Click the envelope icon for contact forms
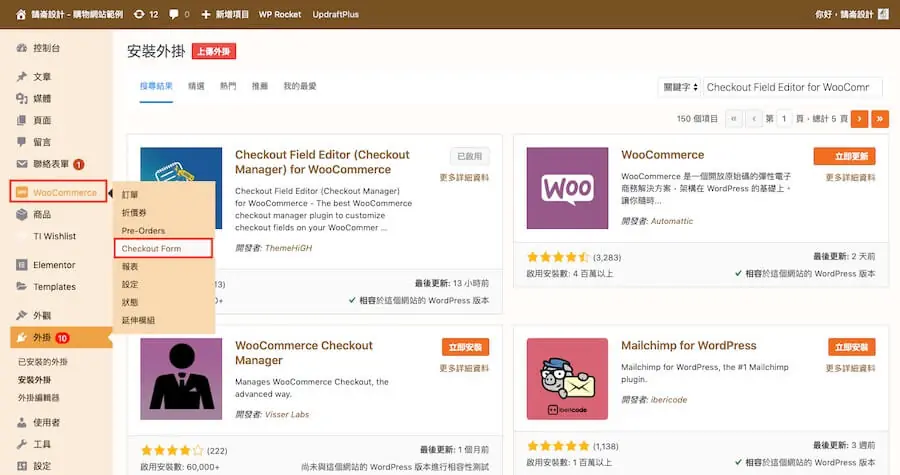Viewport: 900px width, 475px height. 22,164
